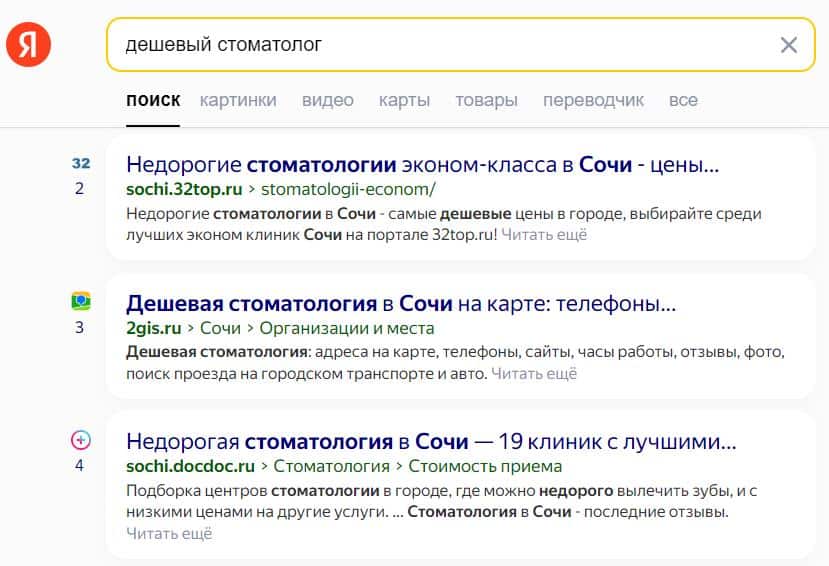The height and width of the screenshot is (566, 829).
Task: Expand «Читать ещё» in the 2GIS snippet
Action: [534, 374]
